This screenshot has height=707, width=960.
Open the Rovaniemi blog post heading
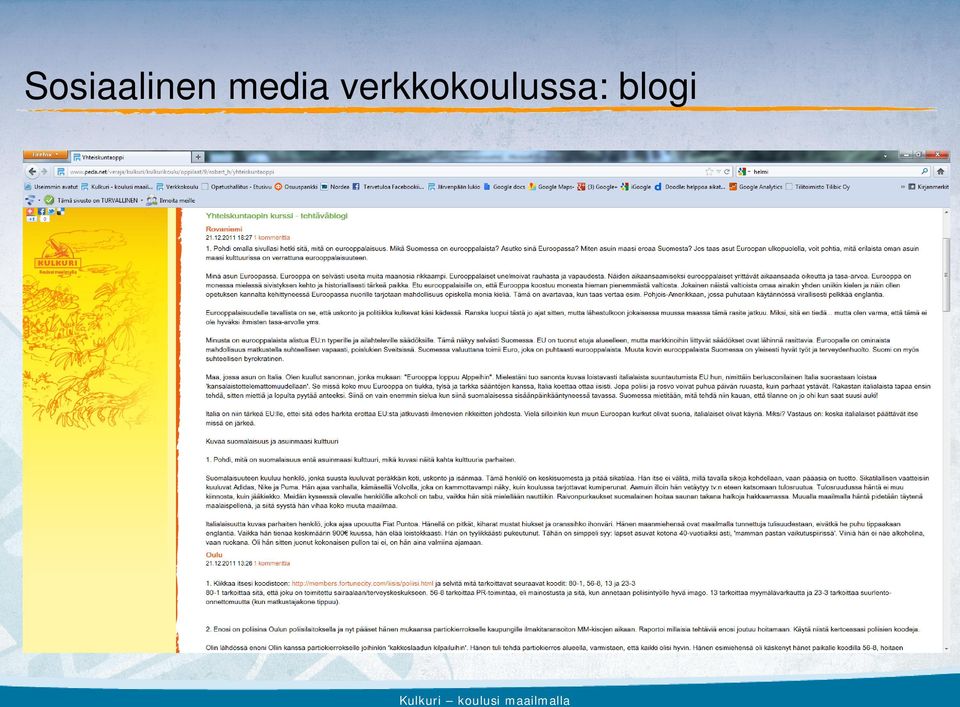(x=223, y=229)
